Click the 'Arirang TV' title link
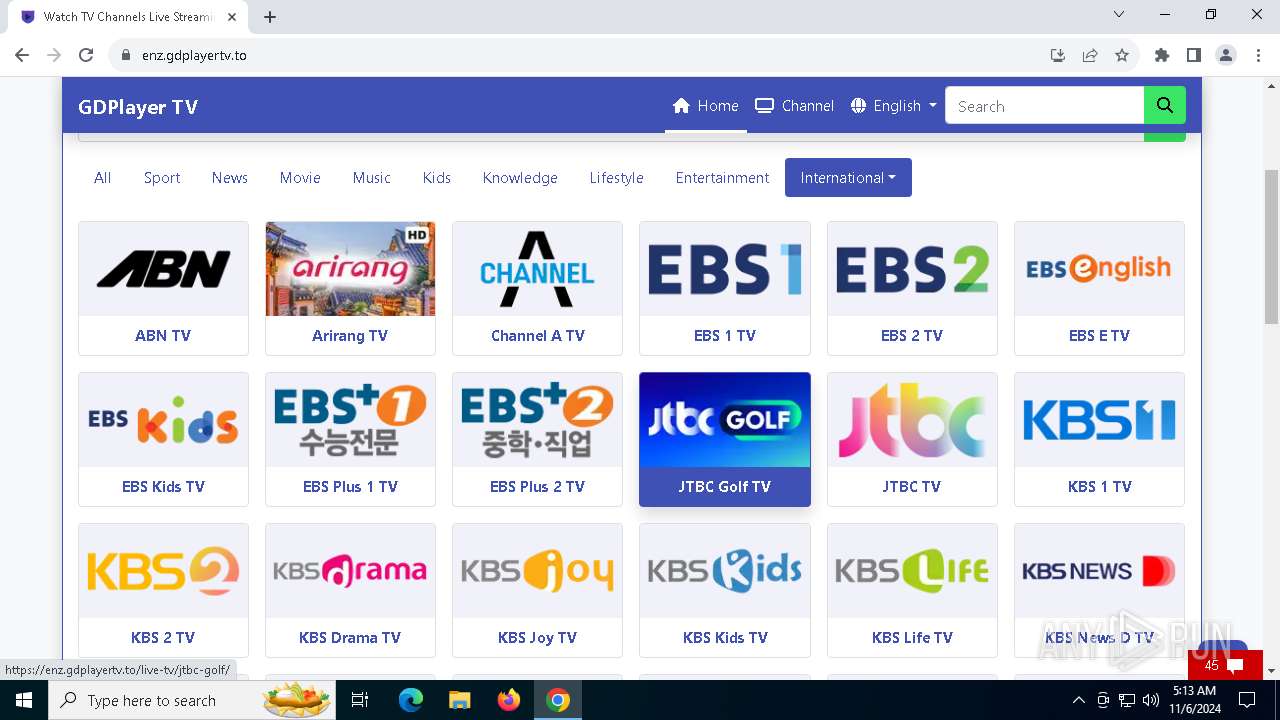The image size is (1280, 720). tap(350, 336)
